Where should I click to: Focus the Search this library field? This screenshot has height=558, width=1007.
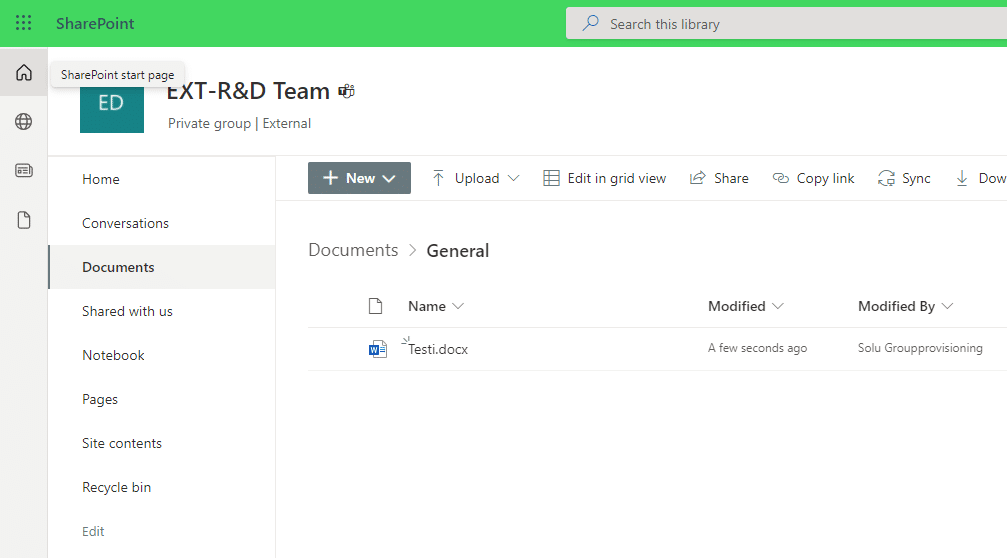click(786, 24)
